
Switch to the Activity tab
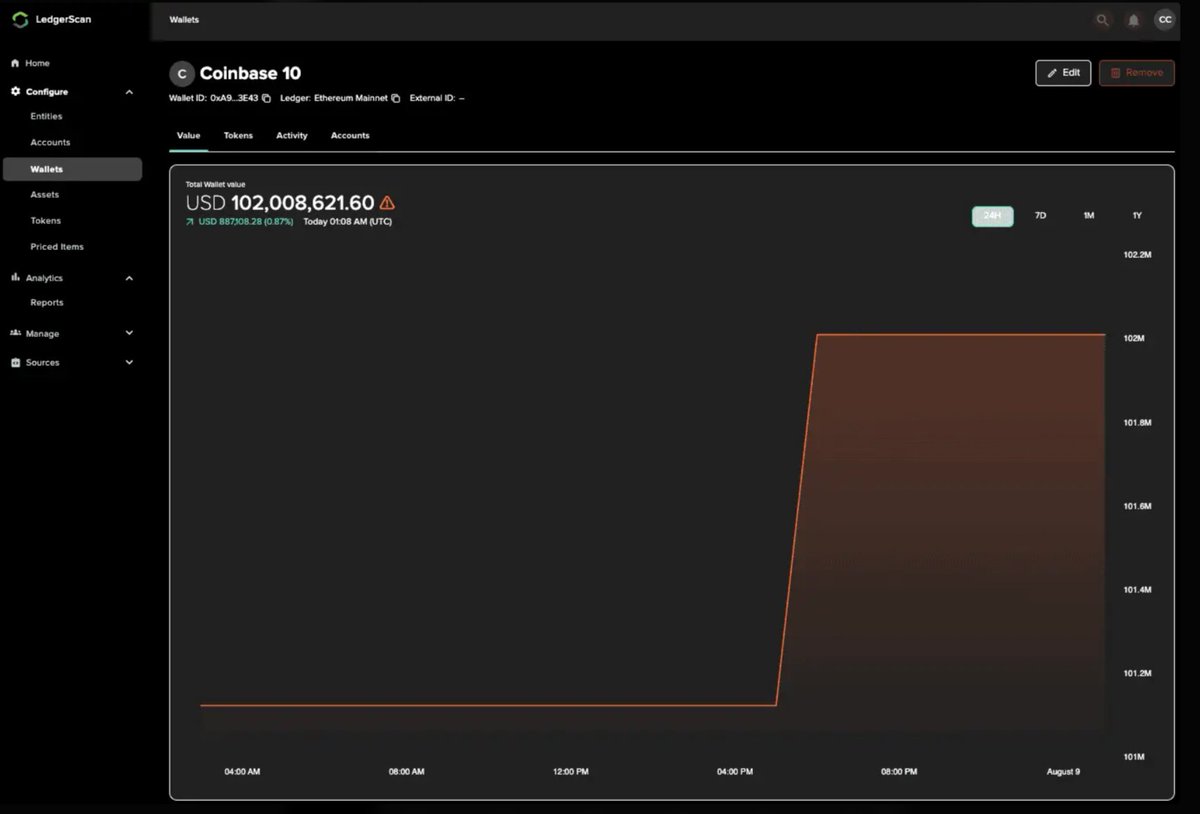click(292, 135)
